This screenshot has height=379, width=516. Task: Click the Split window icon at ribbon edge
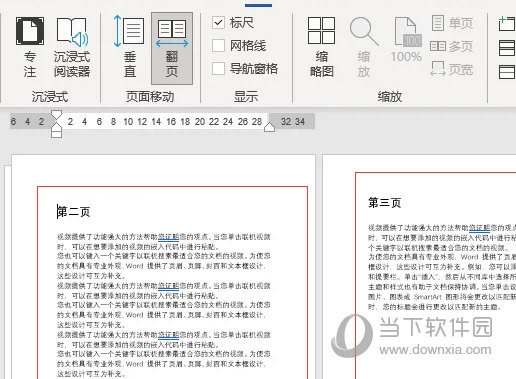(x=507, y=72)
